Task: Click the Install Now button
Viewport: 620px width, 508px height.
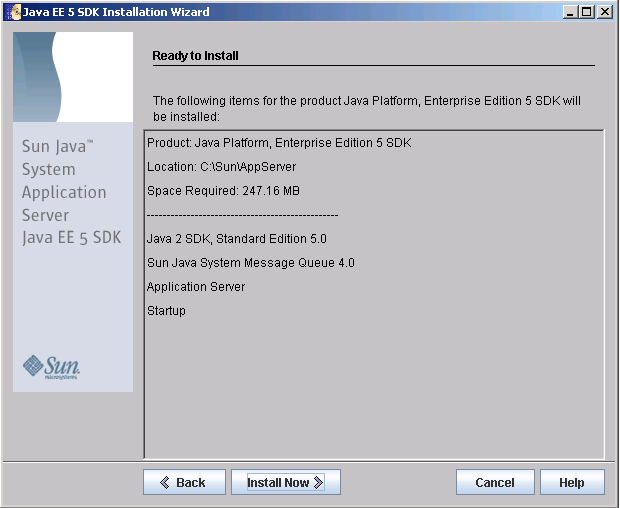Action: (x=285, y=482)
